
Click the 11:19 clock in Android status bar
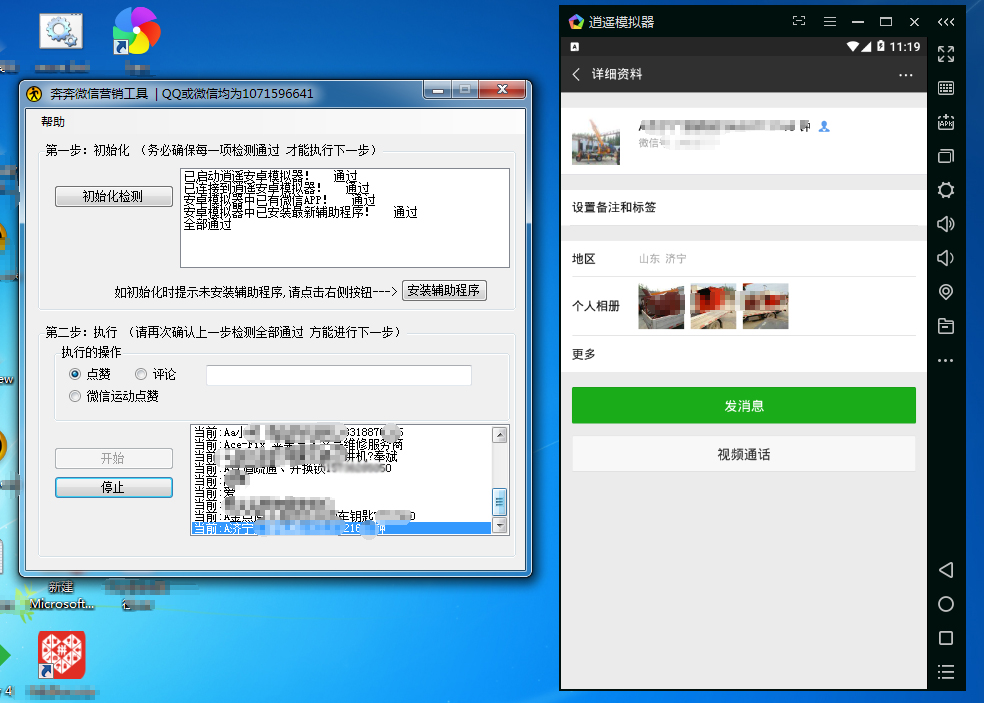[x=904, y=46]
